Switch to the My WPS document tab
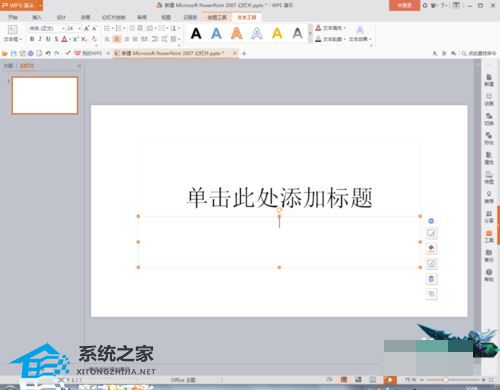The height and width of the screenshot is (390, 500). 89,53
